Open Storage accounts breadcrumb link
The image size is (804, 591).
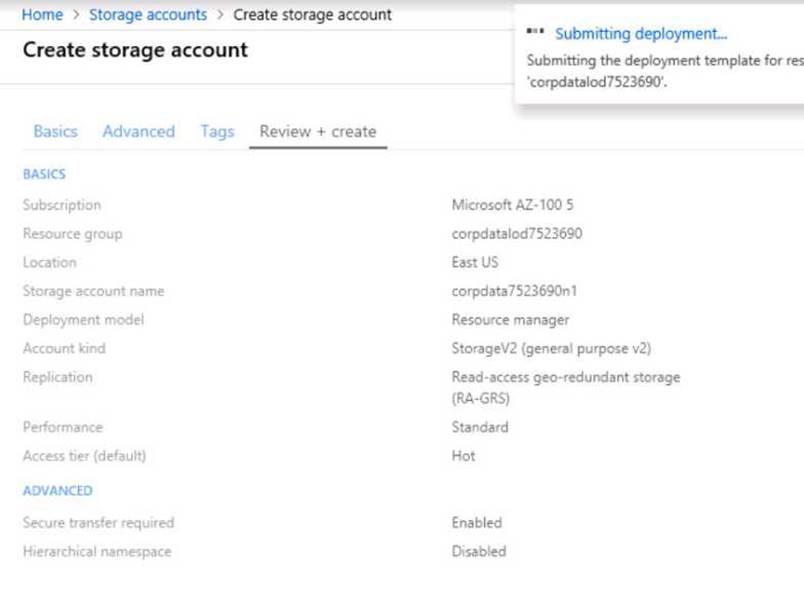[x=148, y=14]
